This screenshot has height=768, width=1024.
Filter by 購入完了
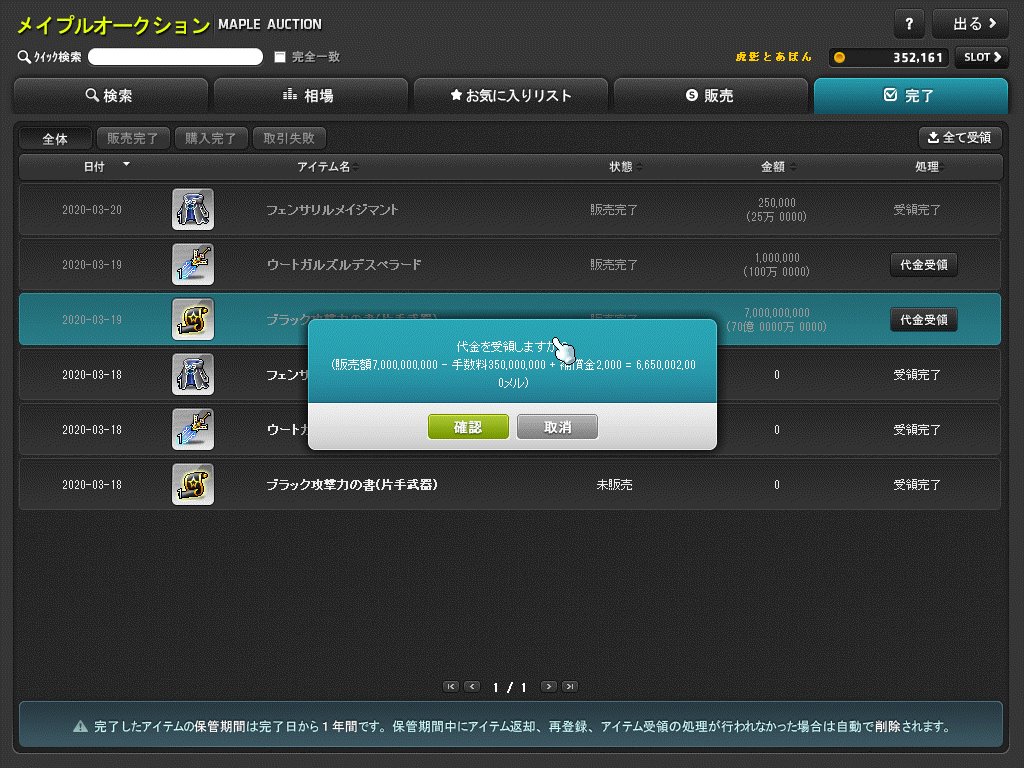[211, 138]
